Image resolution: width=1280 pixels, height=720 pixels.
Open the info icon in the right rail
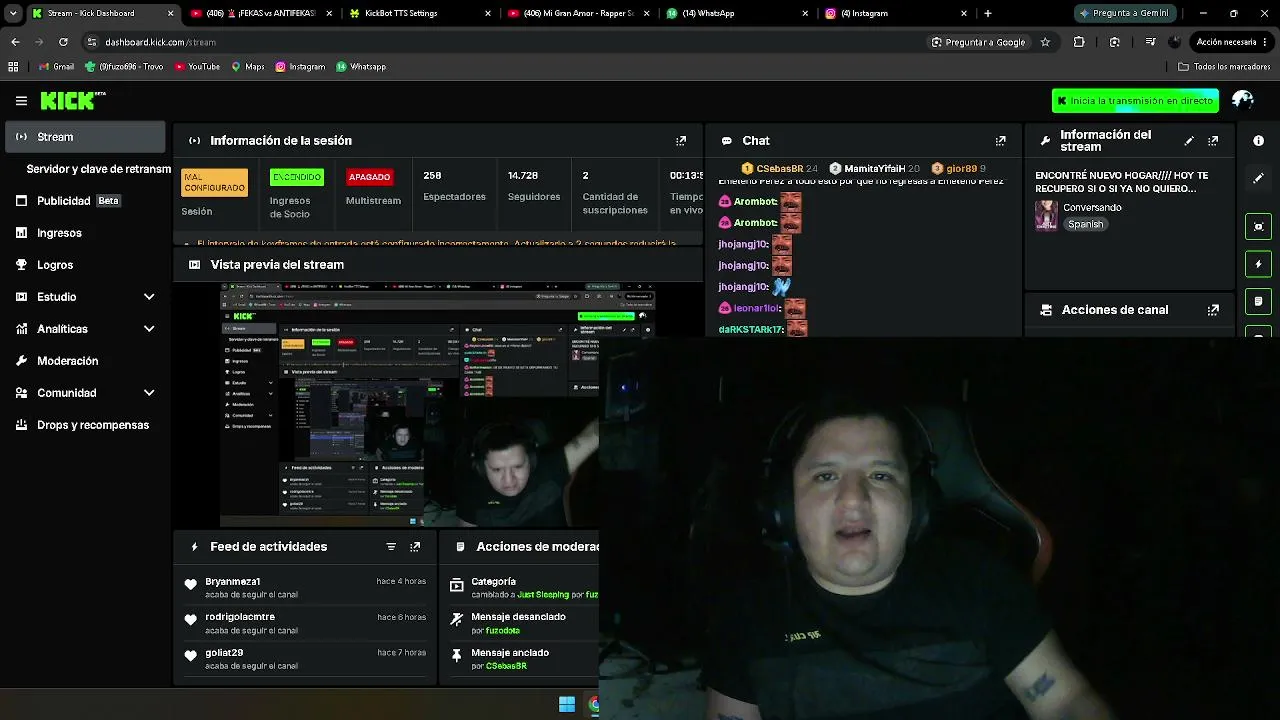pos(1258,141)
